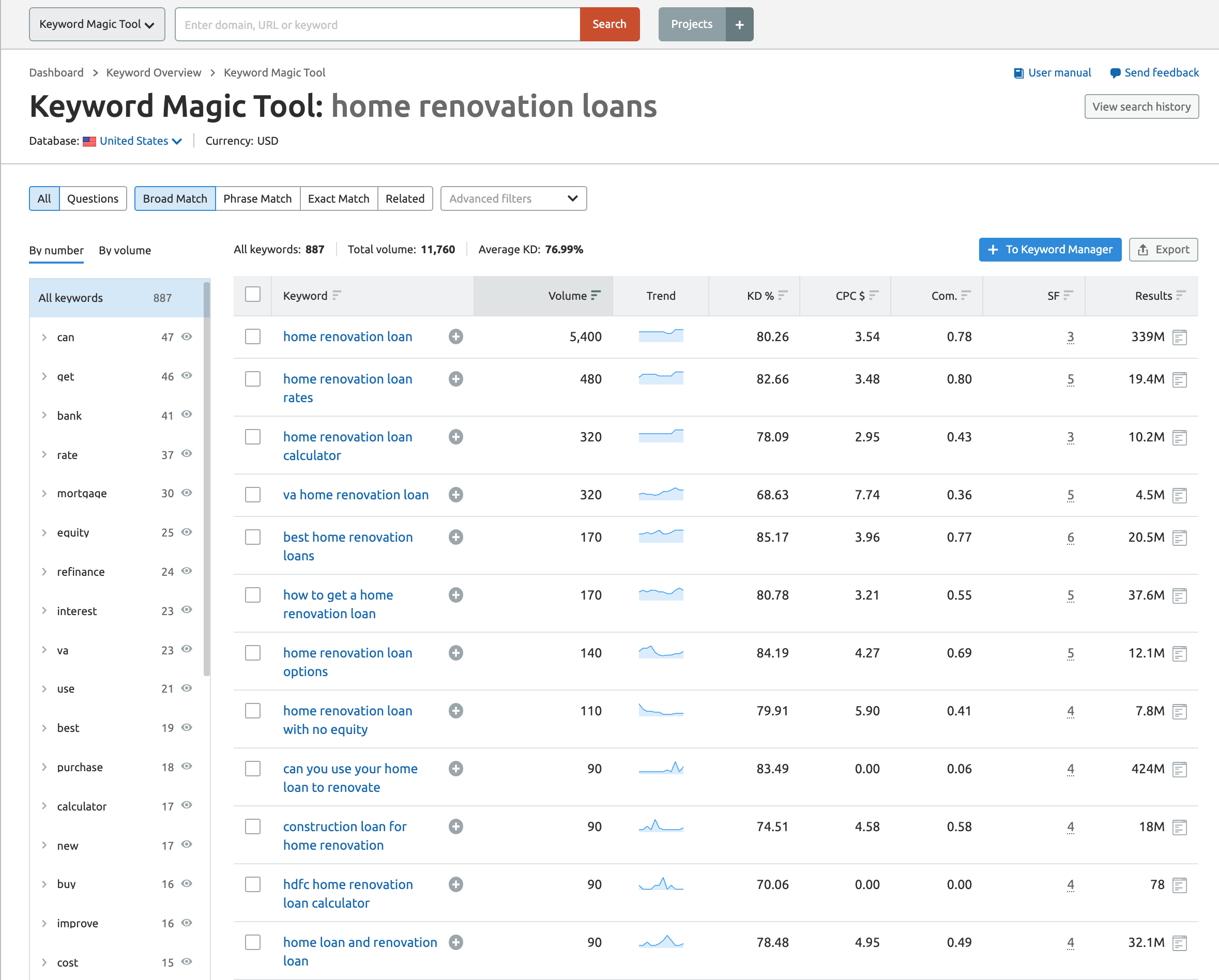The width and height of the screenshot is (1219, 980).
Task: Toggle the select-all checkbox in table header
Action: tap(253, 295)
